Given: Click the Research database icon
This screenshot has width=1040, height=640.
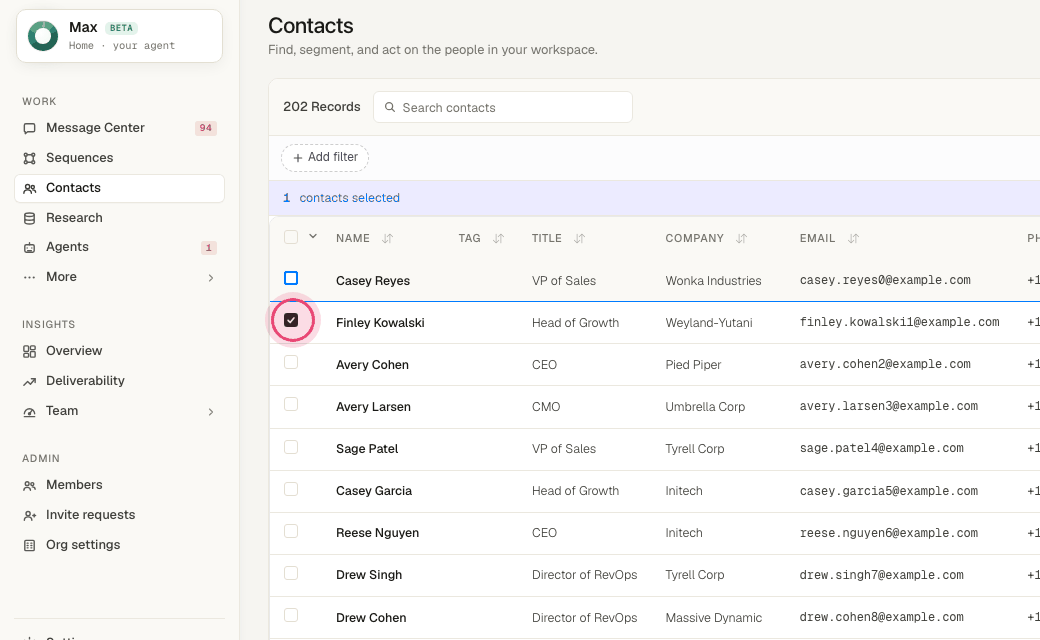Looking at the screenshot, I should [29, 218].
